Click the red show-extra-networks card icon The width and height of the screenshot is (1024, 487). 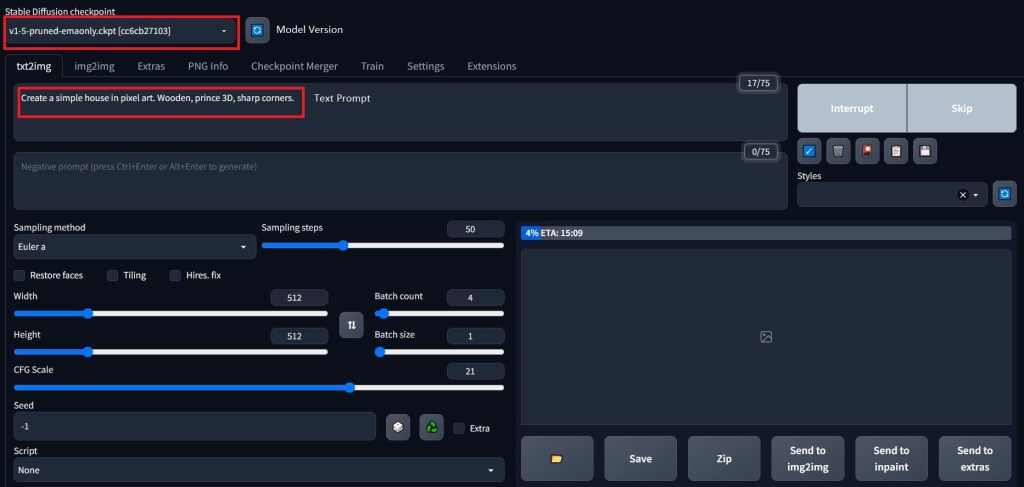867,151
